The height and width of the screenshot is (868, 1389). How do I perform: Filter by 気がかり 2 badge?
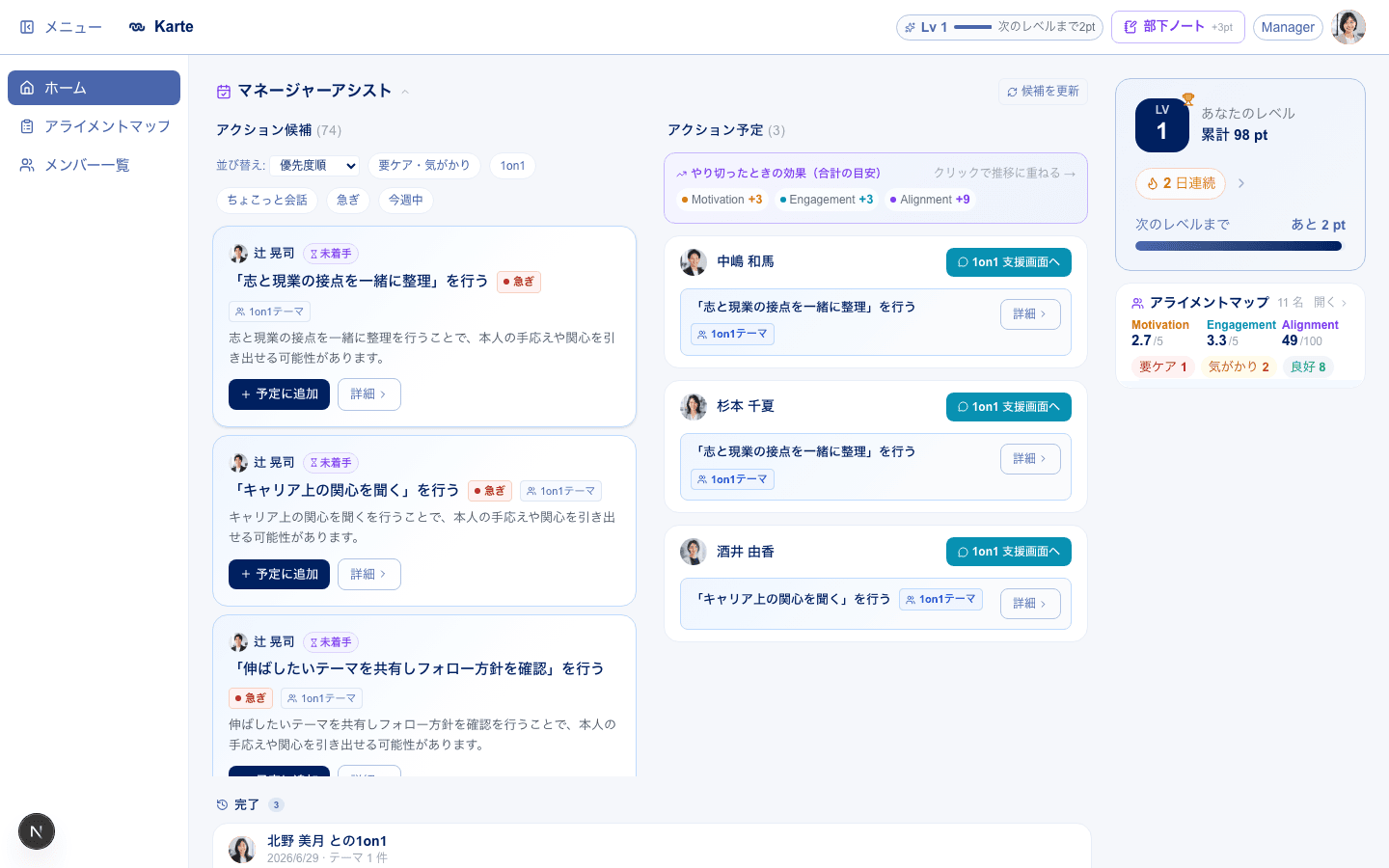(1239, 366)
